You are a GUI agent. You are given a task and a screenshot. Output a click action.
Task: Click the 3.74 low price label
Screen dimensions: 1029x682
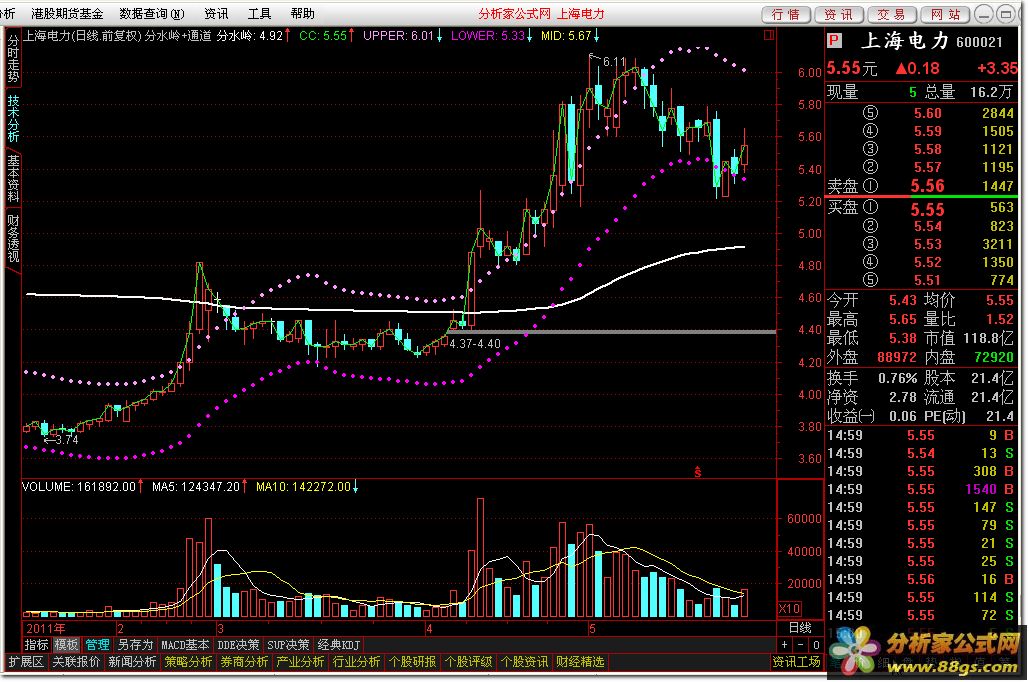coord(67,440)
